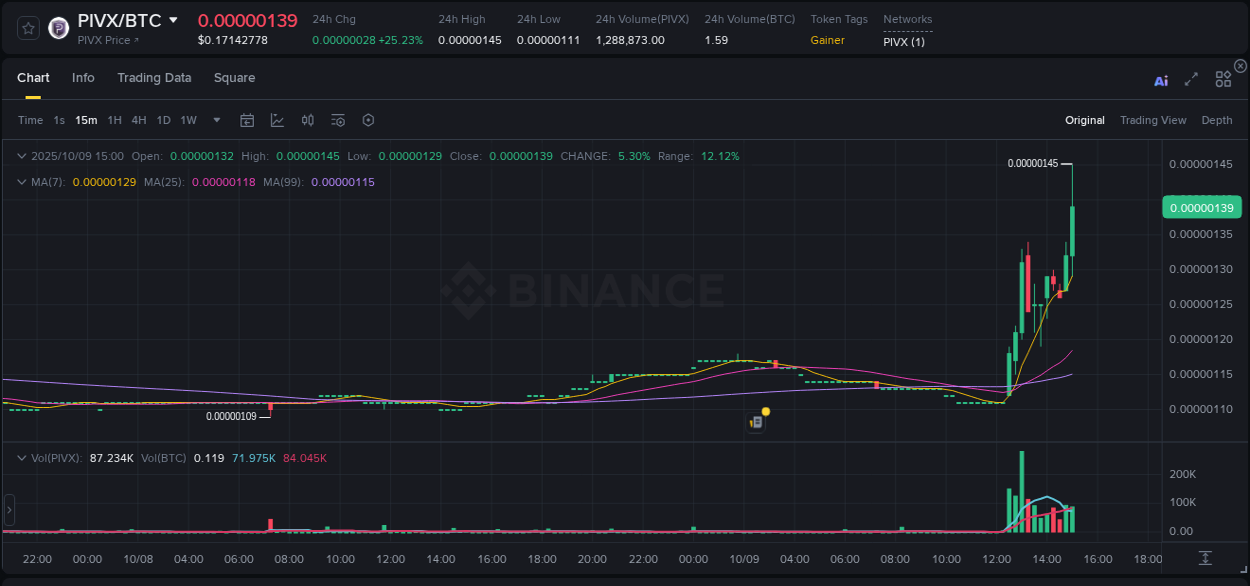Switch chart to Trading View mode
This screenshot has height=586, width=1250.
click(x=1152, y=120)
